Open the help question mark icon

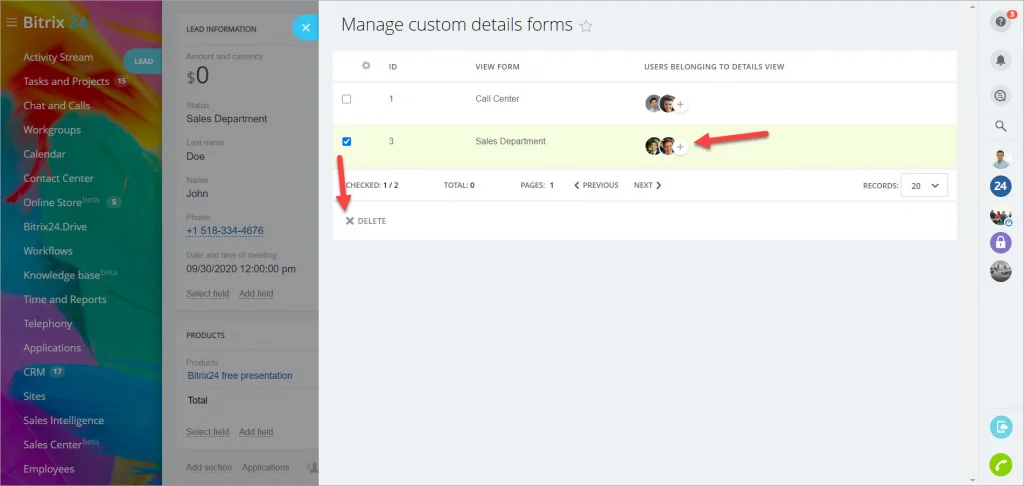[x=1000, y=22]
